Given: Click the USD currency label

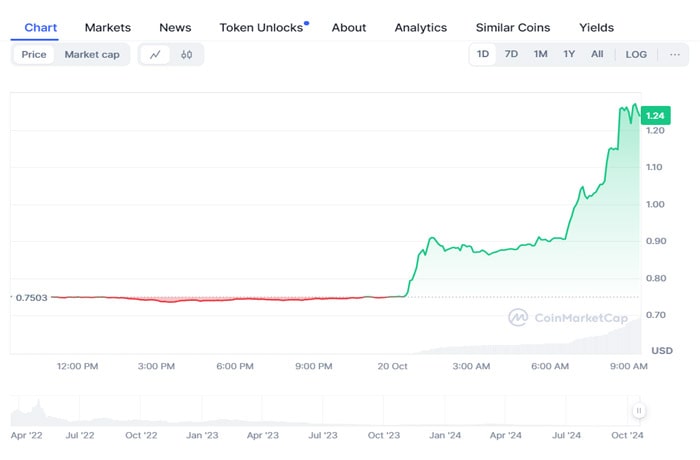Looking at the screenshot, I should (662, 351).
